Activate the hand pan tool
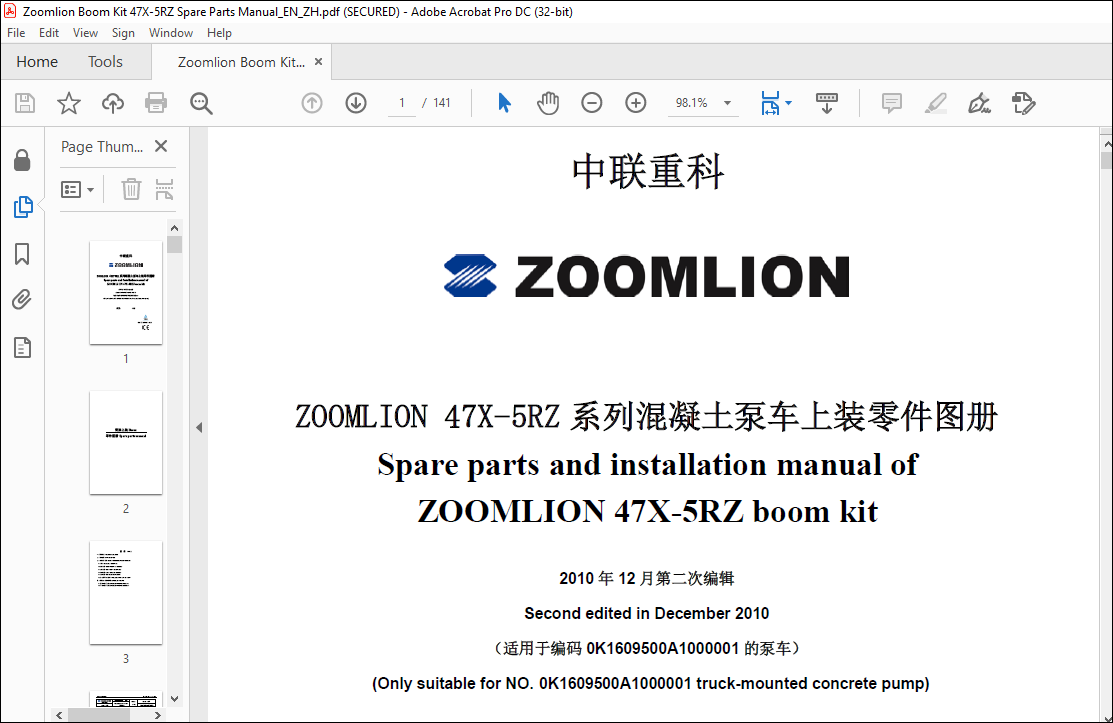Screen dimensions: 1113x723 coord(548,103)
